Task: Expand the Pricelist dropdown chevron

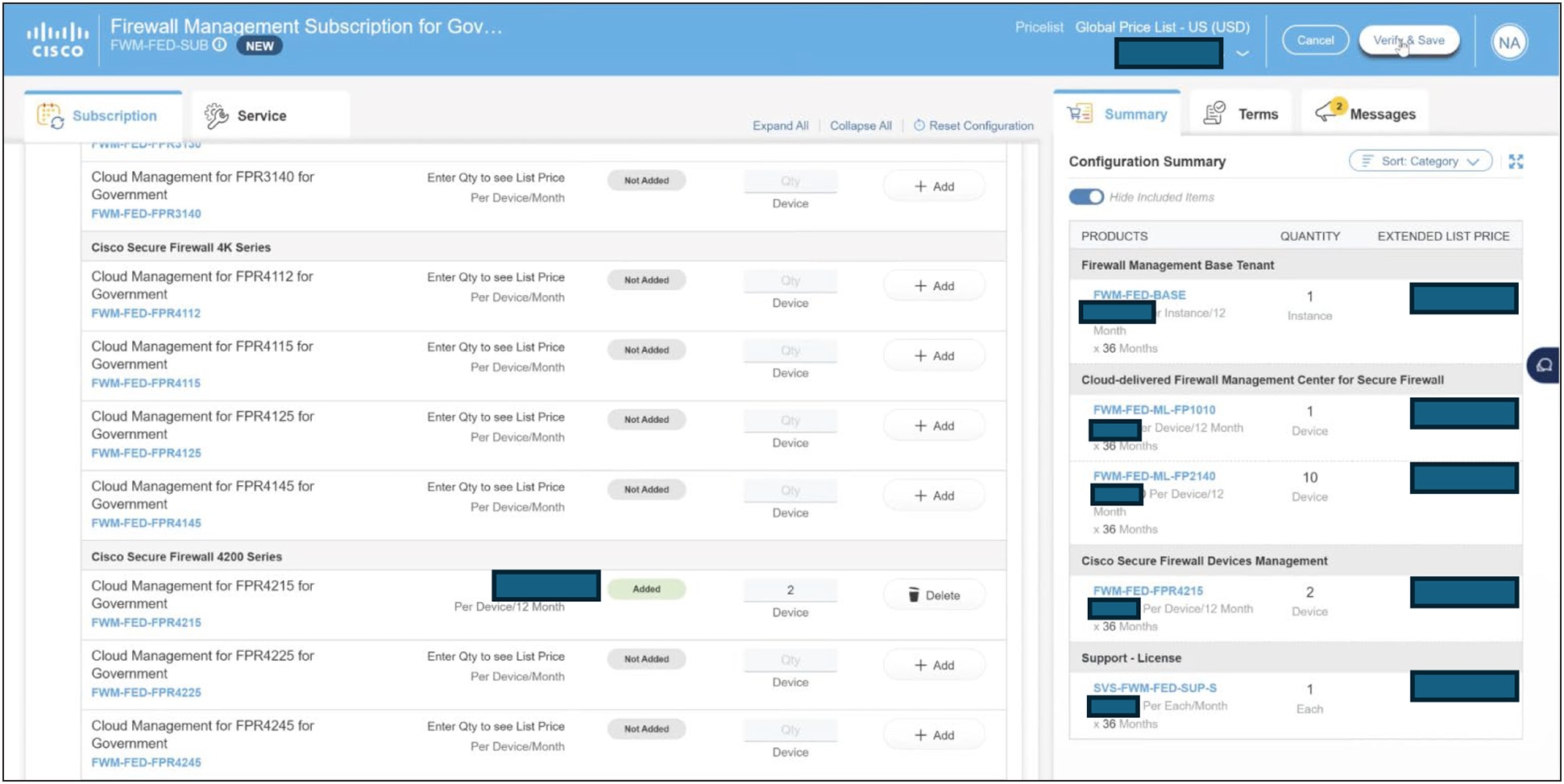Action: click(x=1242, y=54)
